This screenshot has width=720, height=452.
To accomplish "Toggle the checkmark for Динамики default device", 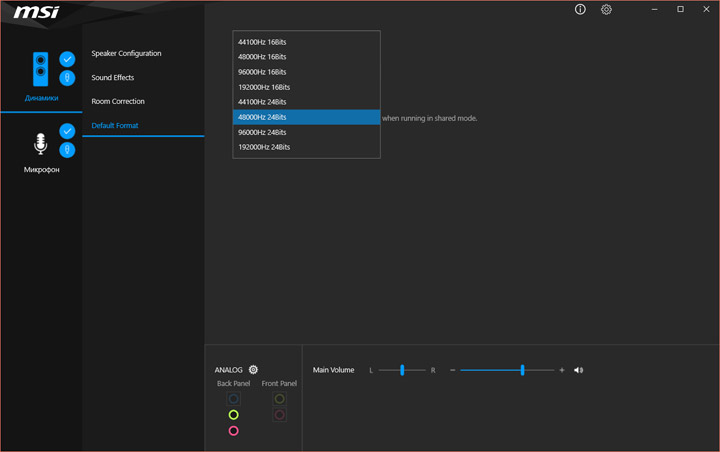I will [x=67, y=59].
